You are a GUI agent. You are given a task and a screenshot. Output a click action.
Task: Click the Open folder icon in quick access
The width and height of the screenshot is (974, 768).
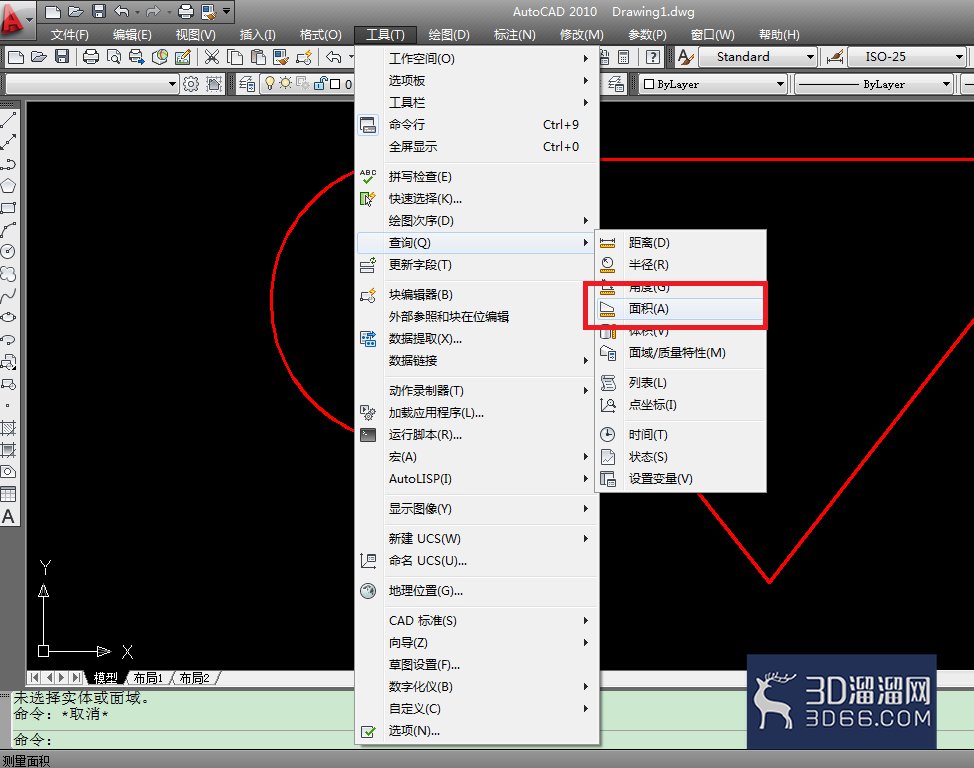pyautogui.click(x=76, y=11)
